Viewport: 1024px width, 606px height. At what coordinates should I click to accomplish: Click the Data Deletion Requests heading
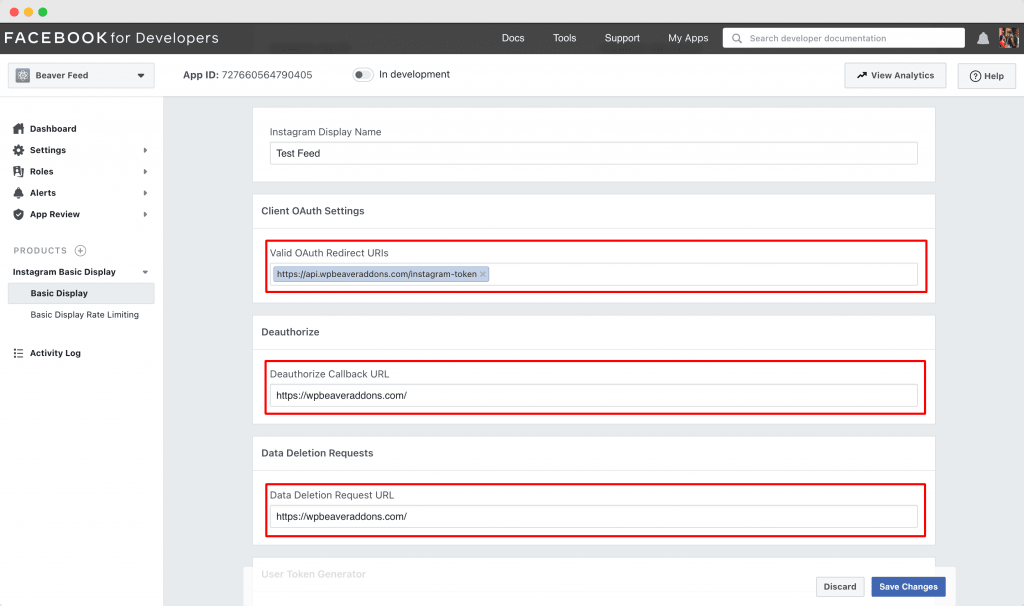317,453
